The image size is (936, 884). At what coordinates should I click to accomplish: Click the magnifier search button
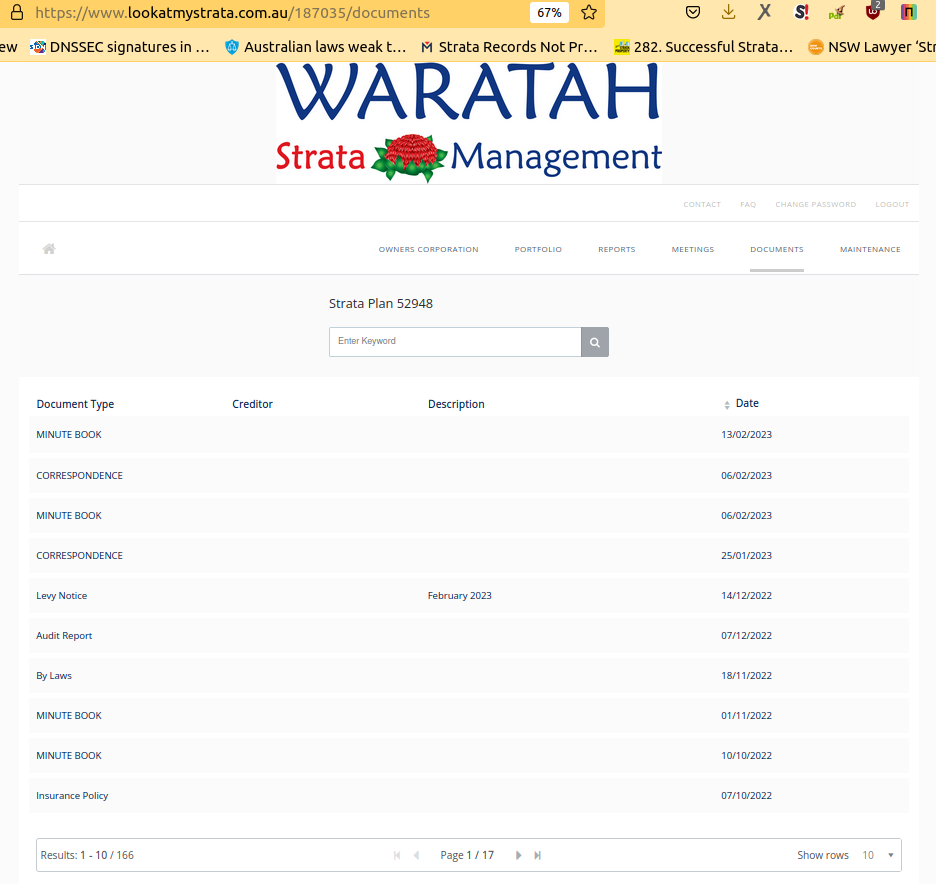point(594,342)
